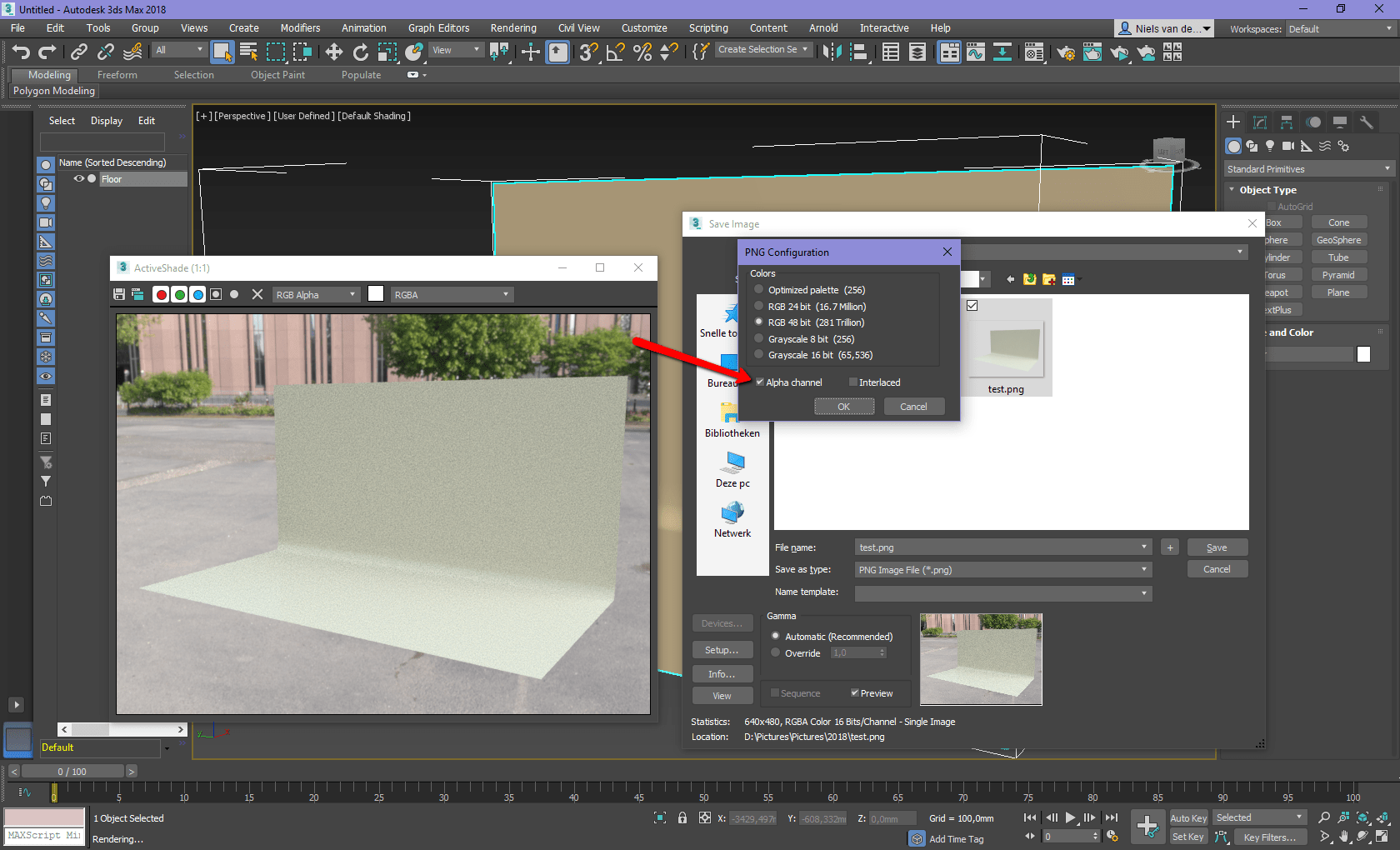1400x850 pixels.
Task: Toggle the red channel in ActiveShade
Action: click(161, 293)
